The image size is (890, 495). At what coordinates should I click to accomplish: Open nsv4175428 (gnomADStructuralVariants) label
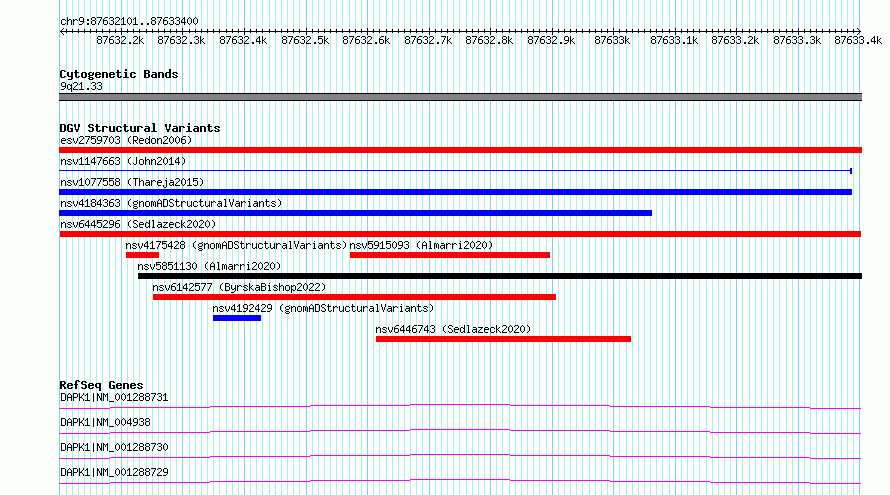(x=236, y=245)
